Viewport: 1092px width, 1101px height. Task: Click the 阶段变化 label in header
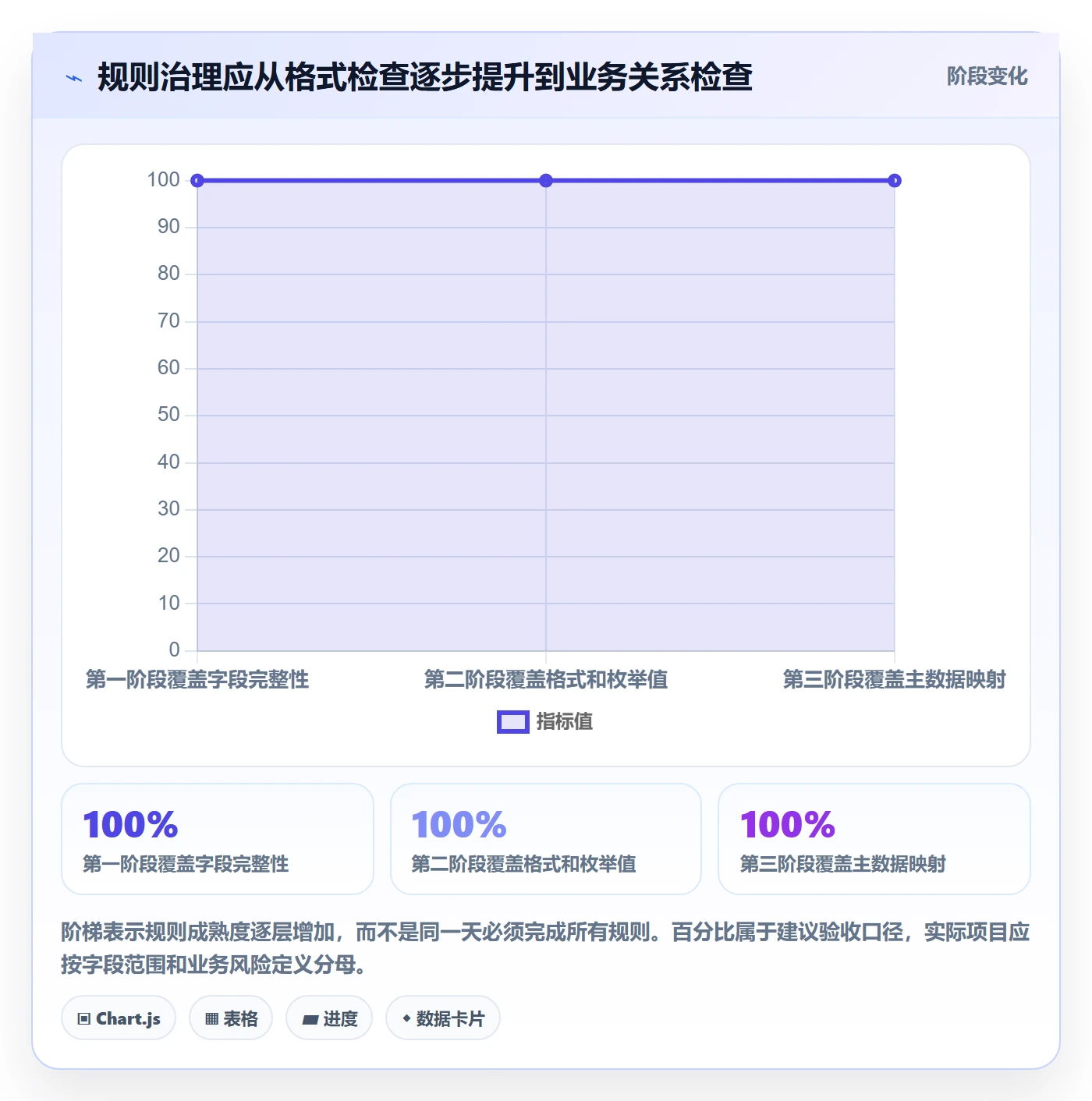(x=987, y=76)
